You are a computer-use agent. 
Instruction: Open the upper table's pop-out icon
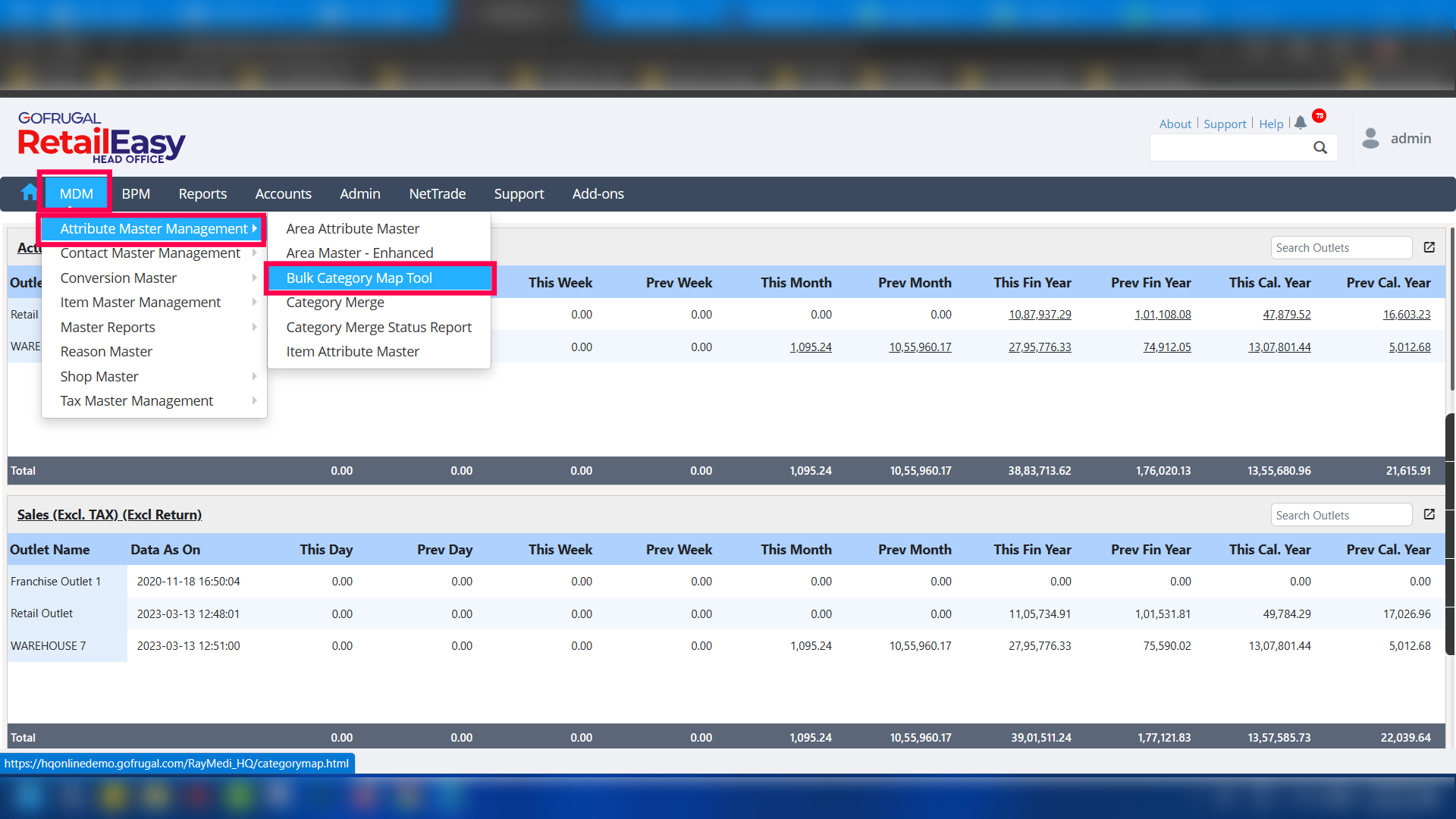click(x=1429, y=247)
